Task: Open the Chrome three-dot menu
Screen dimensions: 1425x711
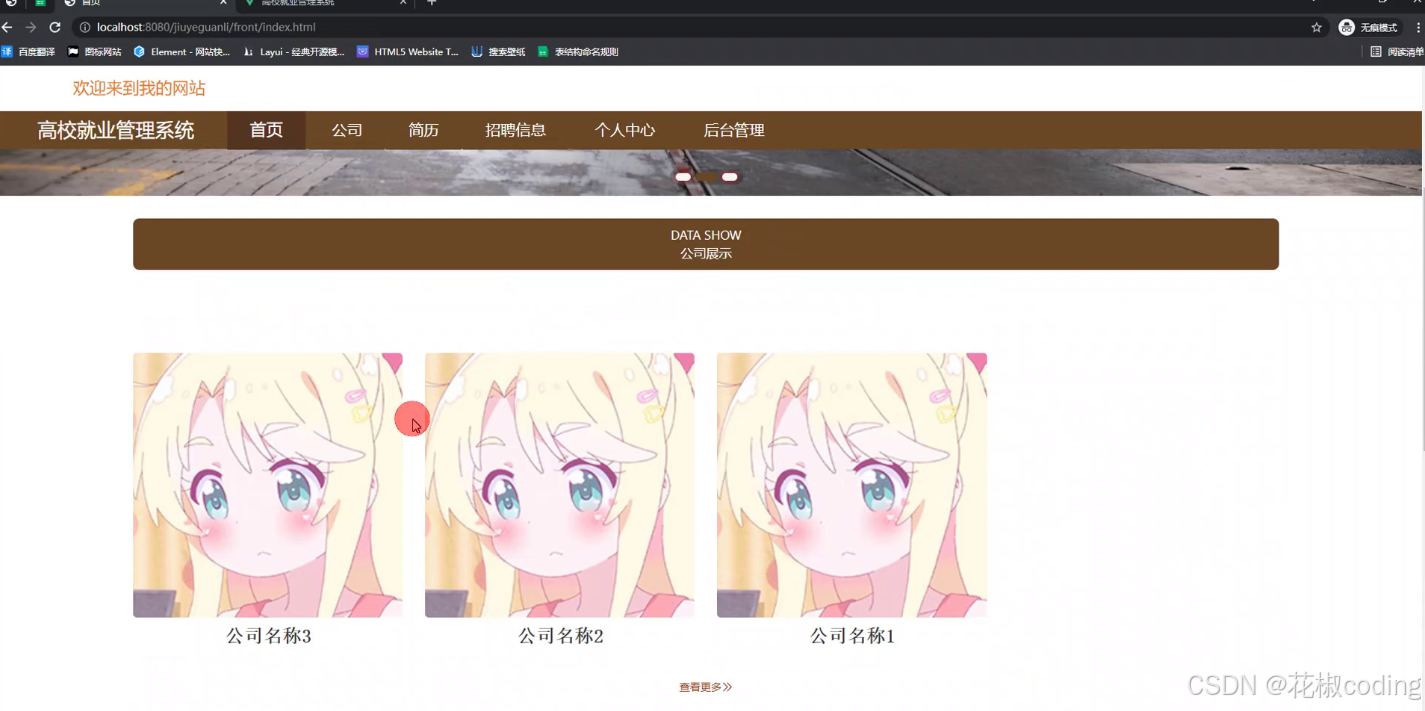Action: click(x=1416, y=27)
